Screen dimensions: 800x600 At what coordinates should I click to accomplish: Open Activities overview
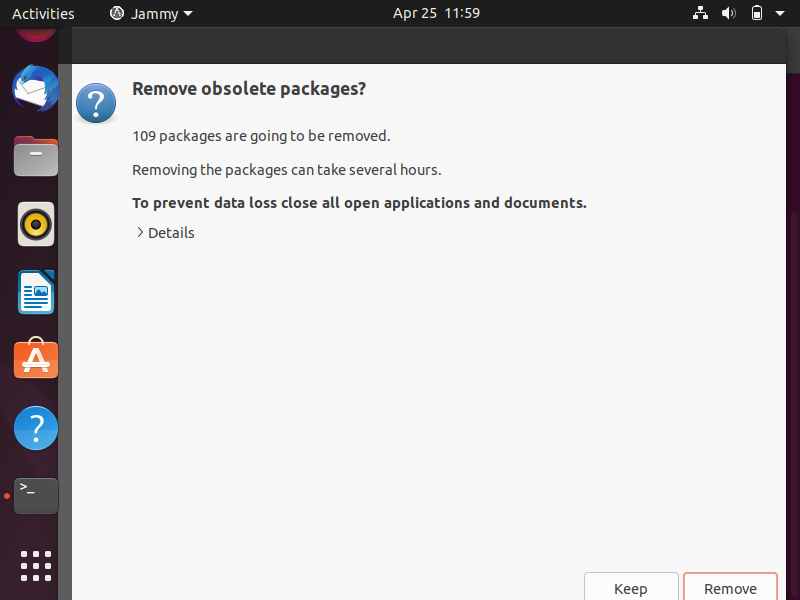[x=43, y=13]
